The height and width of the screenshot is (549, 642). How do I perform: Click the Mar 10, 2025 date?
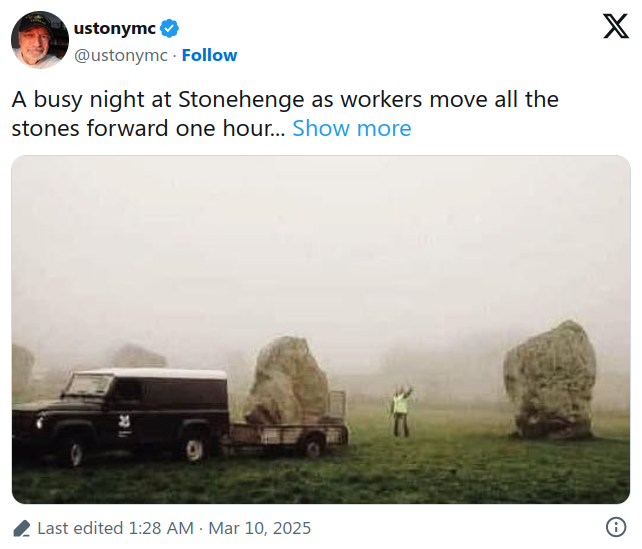(x=259, y=528)
